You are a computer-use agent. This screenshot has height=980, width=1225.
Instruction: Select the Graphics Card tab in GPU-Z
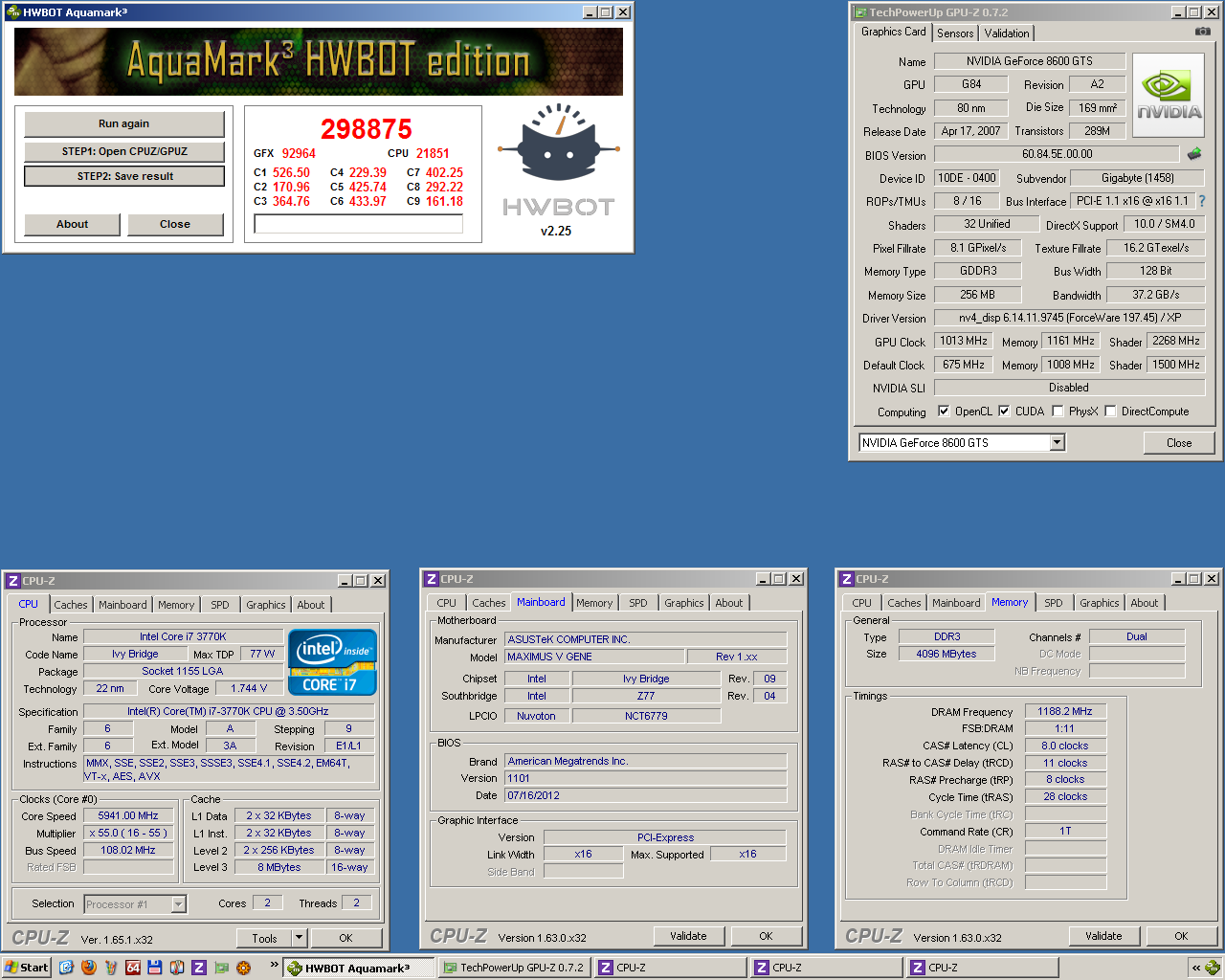tap(893, 32)
